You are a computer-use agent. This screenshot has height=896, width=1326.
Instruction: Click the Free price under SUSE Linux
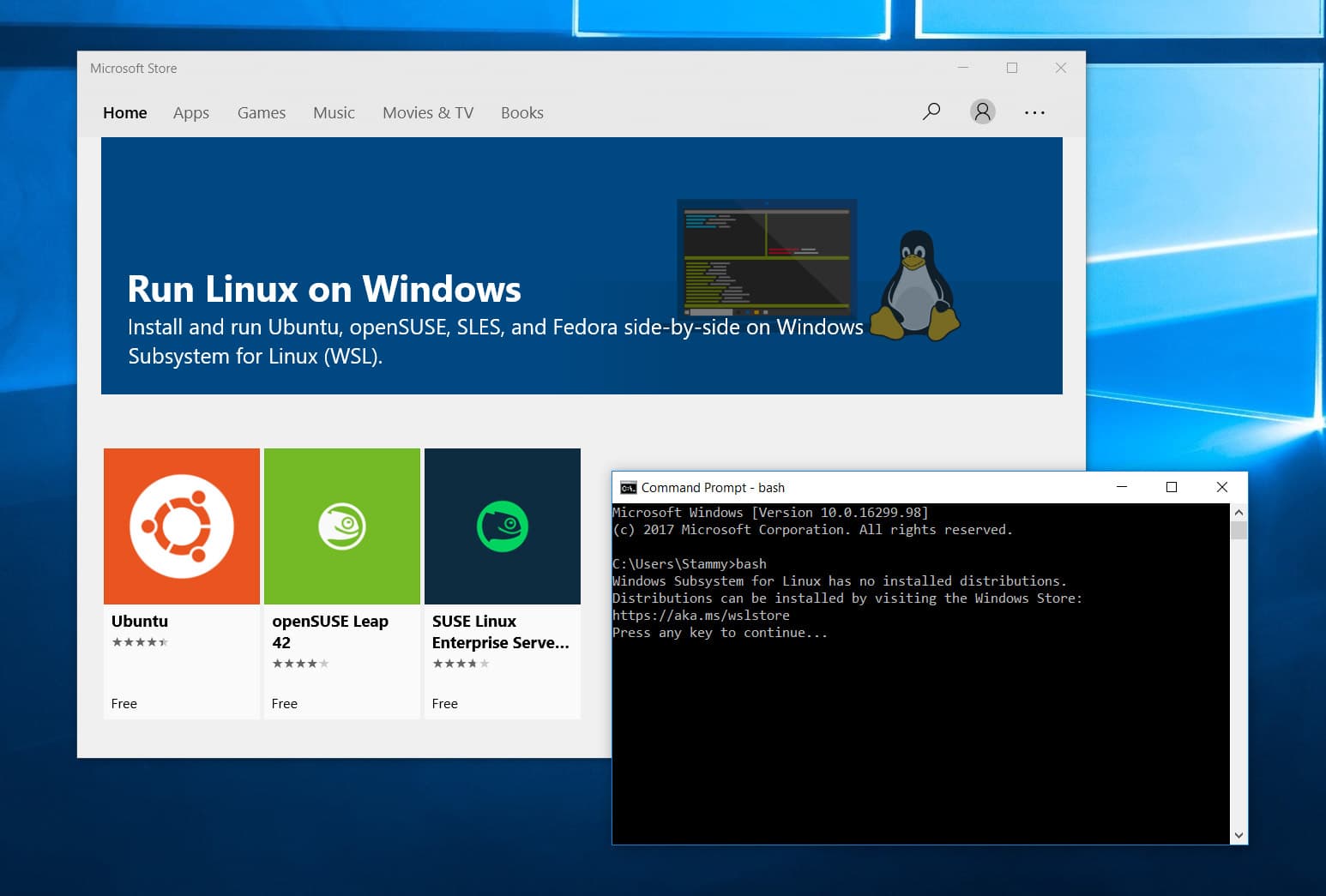(x=445, y=703)
